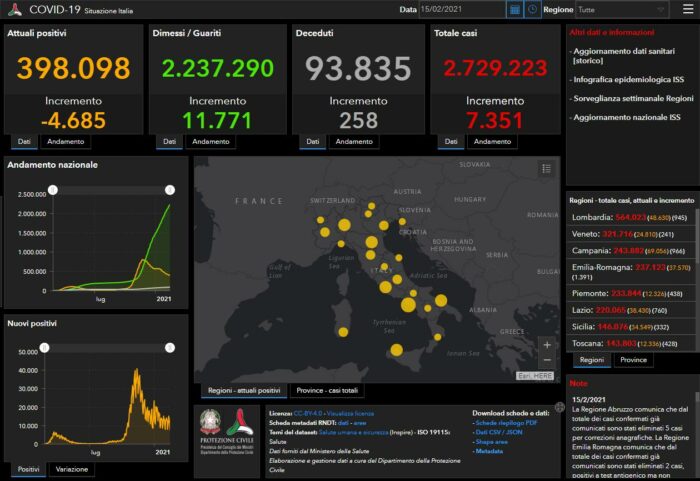Select Dati tab under Deceduti
Viewport: 700px width, 481px height.
click(312, 142)
